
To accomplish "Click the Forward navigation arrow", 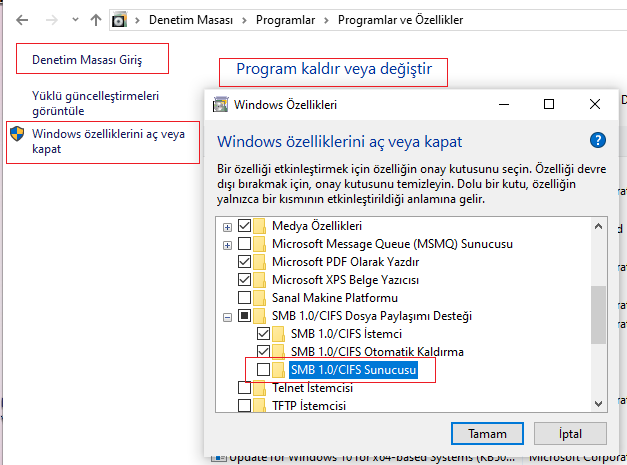I will (52, 20).
